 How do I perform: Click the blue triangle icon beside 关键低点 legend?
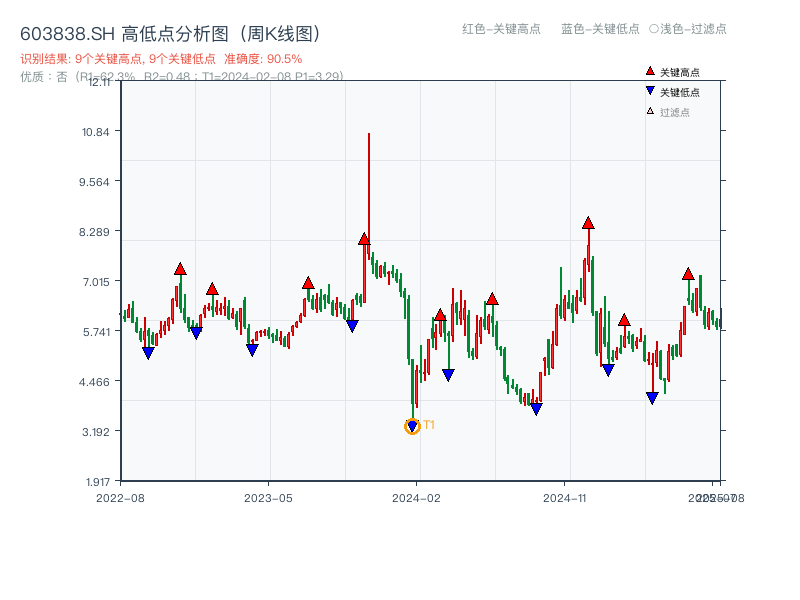click(x=650, y=91)
